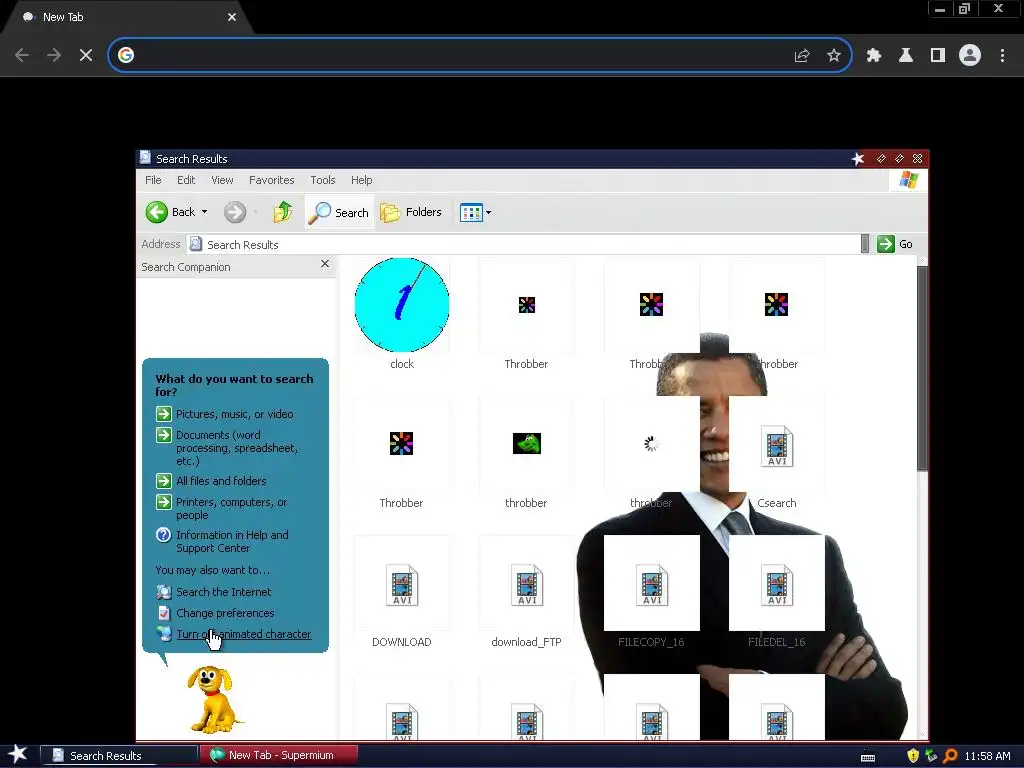Open the File menu
The height and width of the screenshot is (768, 1024).
click(153, 180)
